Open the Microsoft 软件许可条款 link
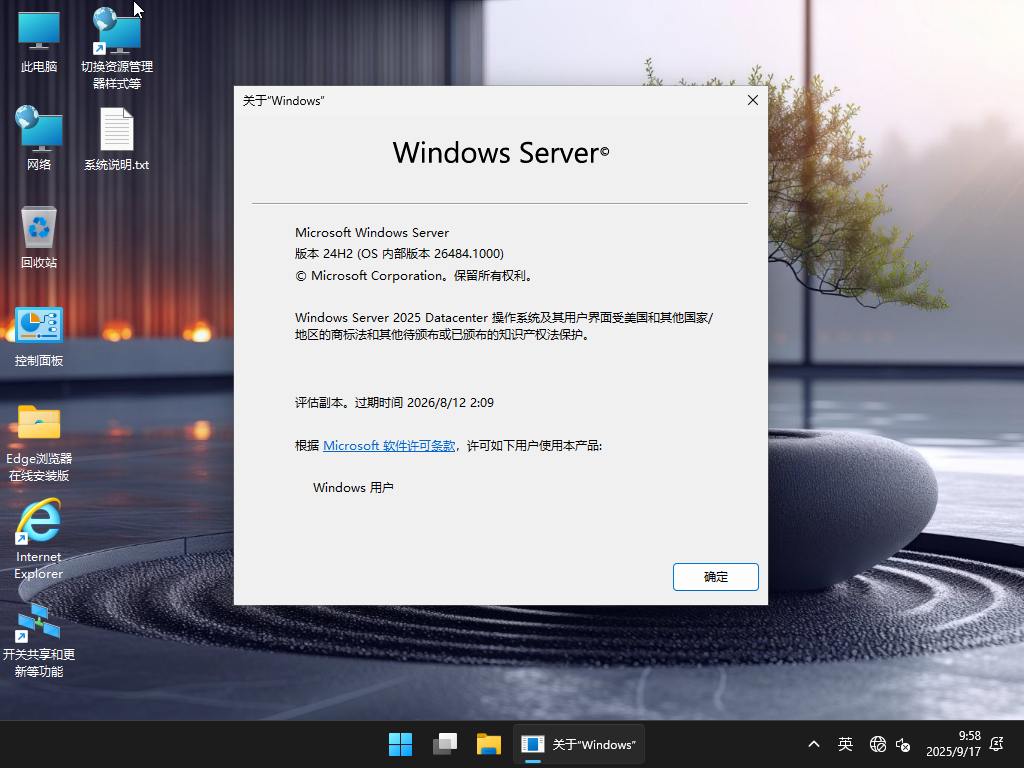 389,446
